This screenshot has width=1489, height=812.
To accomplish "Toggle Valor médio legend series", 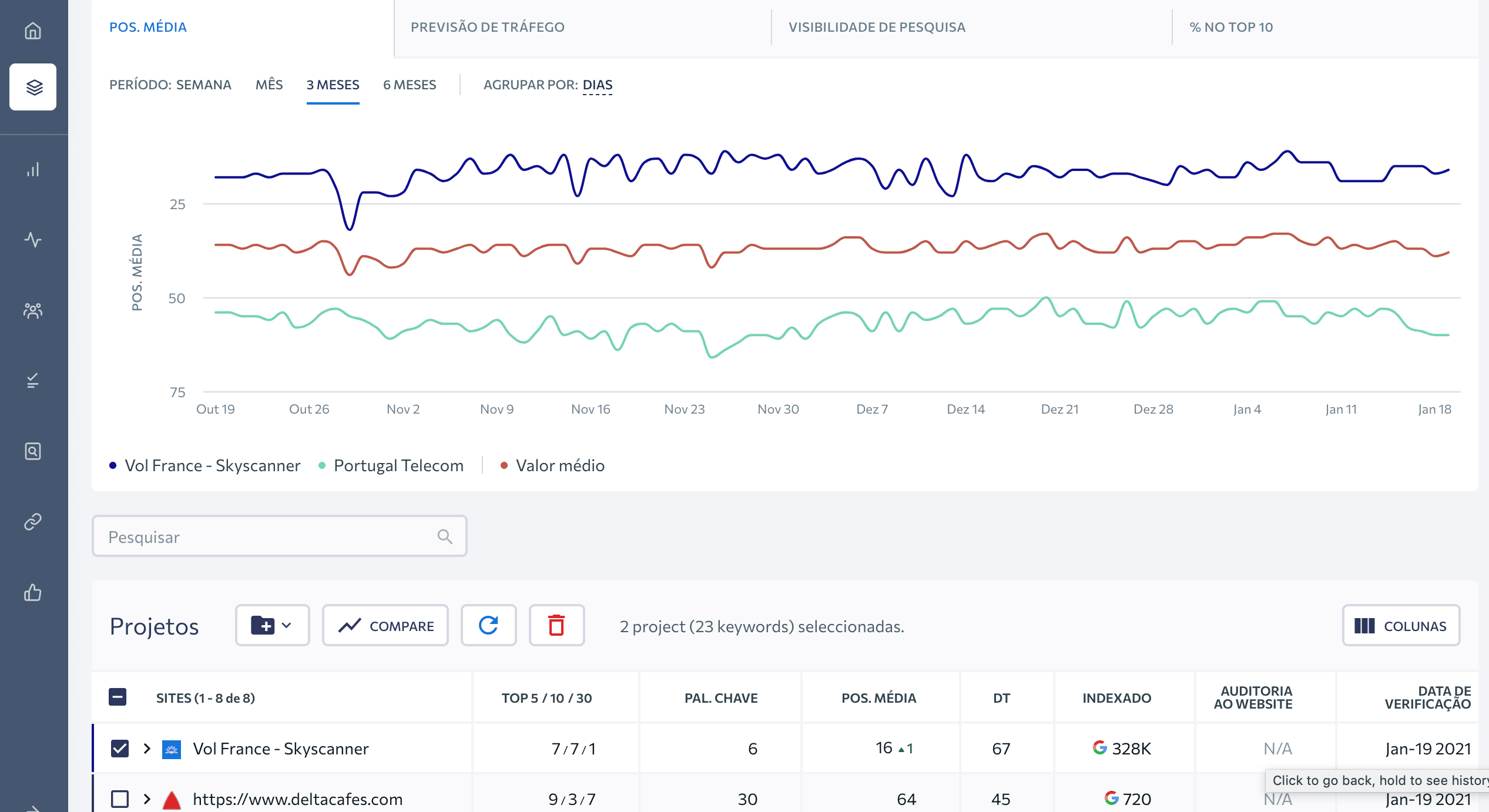I will [552, 465].
